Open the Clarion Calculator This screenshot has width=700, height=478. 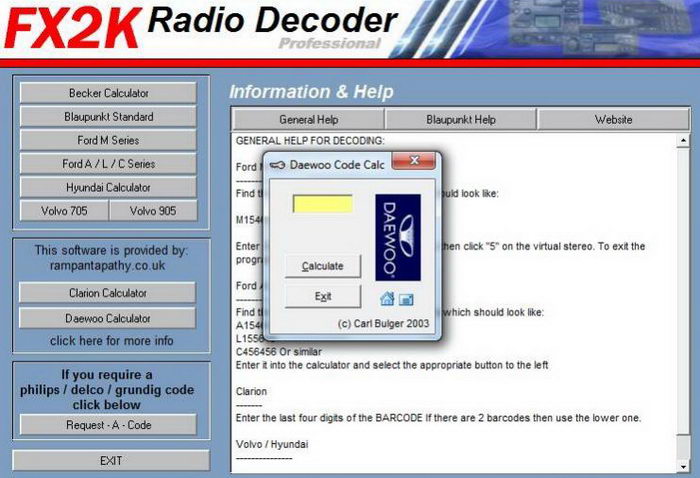(x=108, y=293)
